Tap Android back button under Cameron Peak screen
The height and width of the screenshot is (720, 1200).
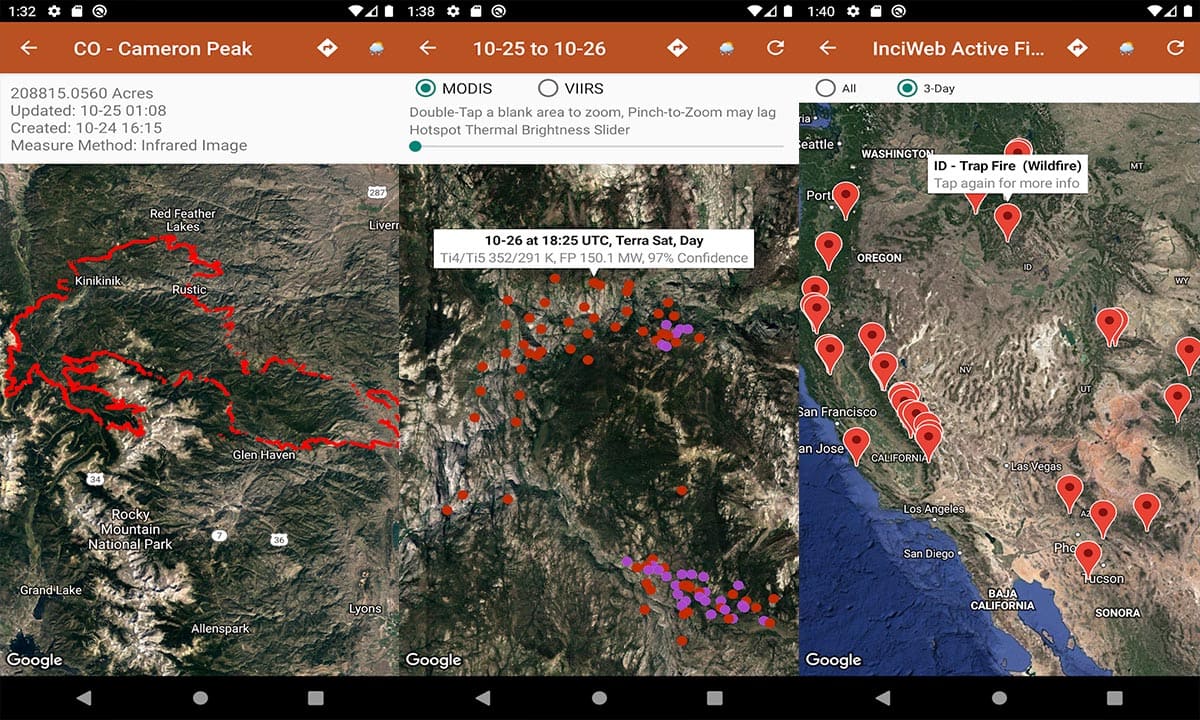coord(83,698)
